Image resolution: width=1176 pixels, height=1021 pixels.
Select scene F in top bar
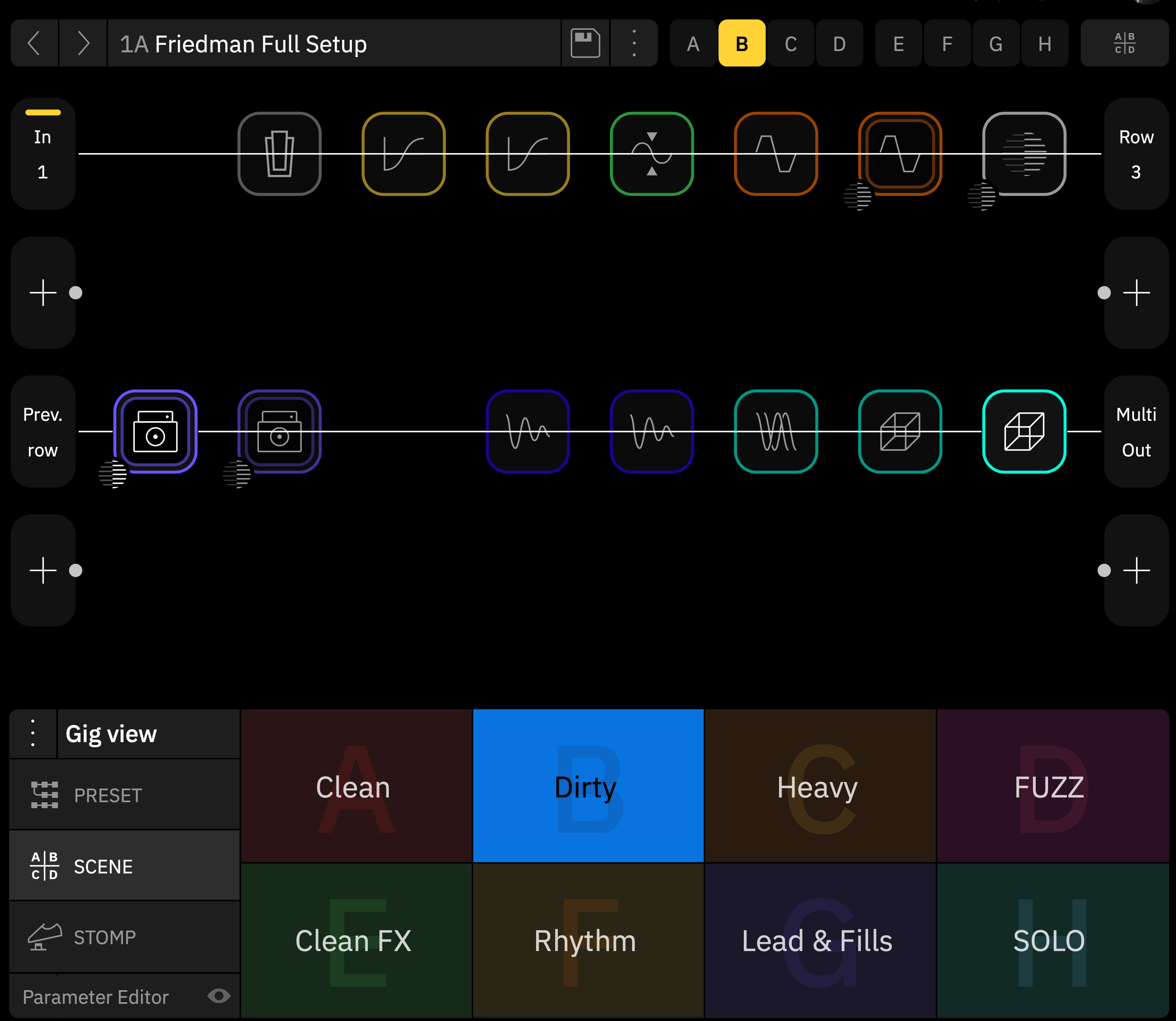947,43
